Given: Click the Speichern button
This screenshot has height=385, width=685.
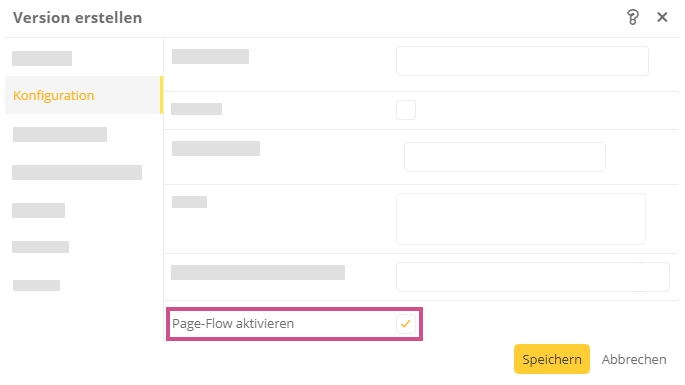Looking at the screenshot, I should click(x=552, y=359).
